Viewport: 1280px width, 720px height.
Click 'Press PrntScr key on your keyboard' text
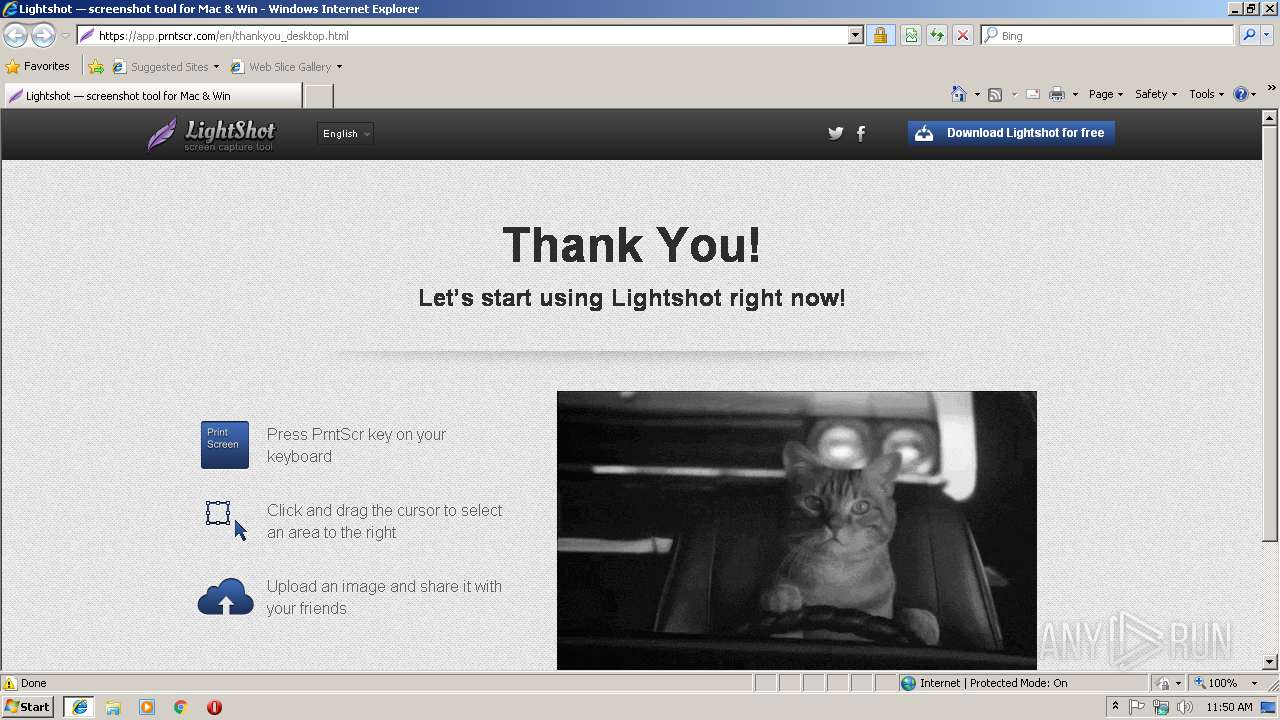[356, 445]
